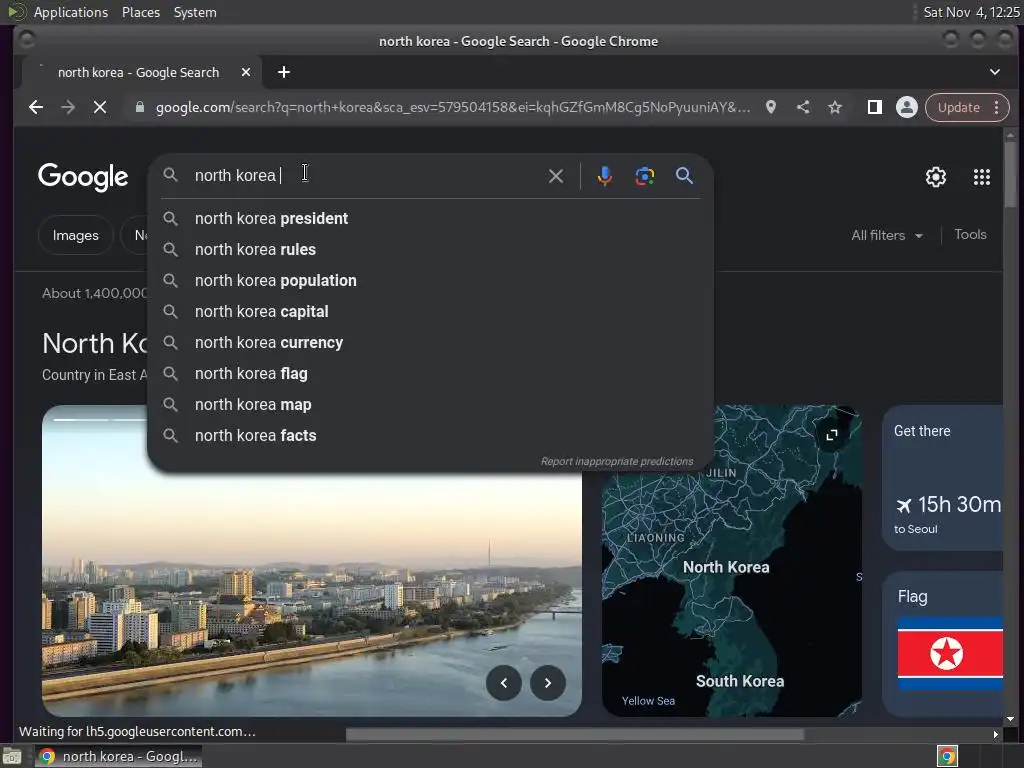Open the North Korea flag image
Viewport: 1024px width, 768px height.
(950, 653)
